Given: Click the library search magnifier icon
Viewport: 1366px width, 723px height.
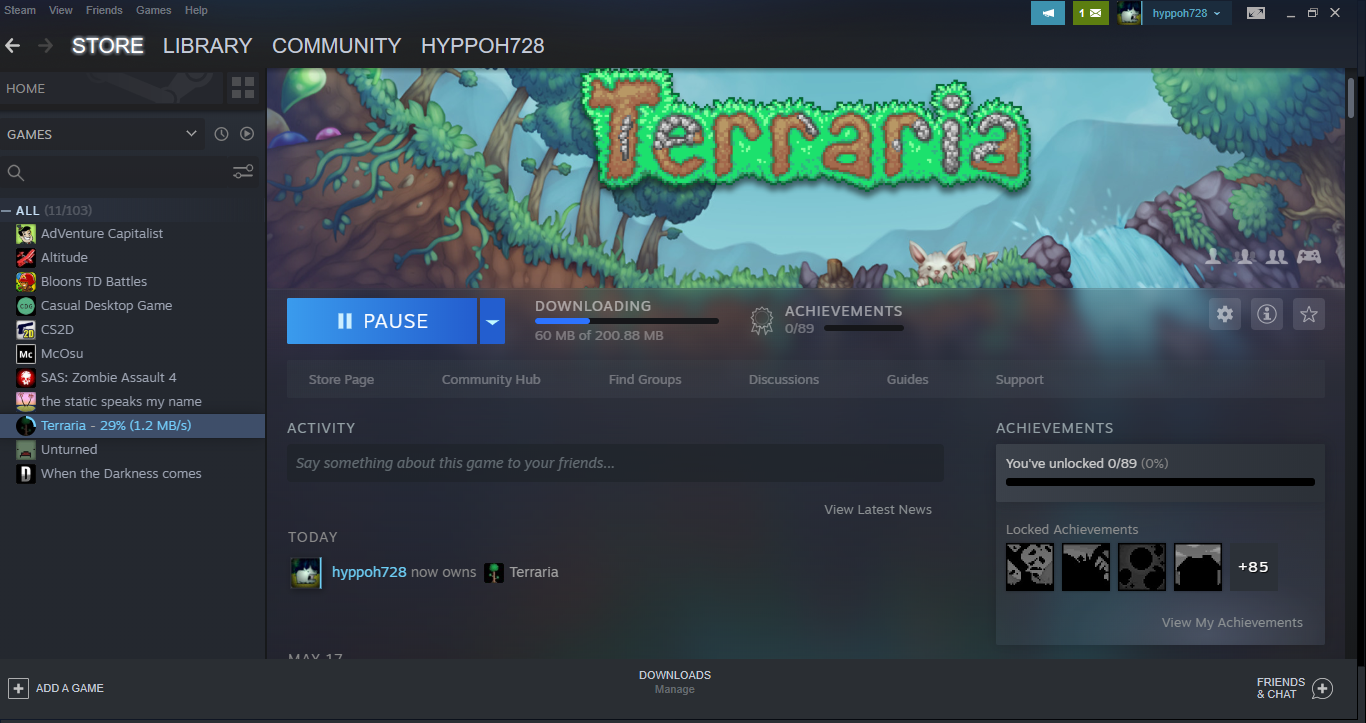Looking at the screenshot, I should click(x=16, y=173).
